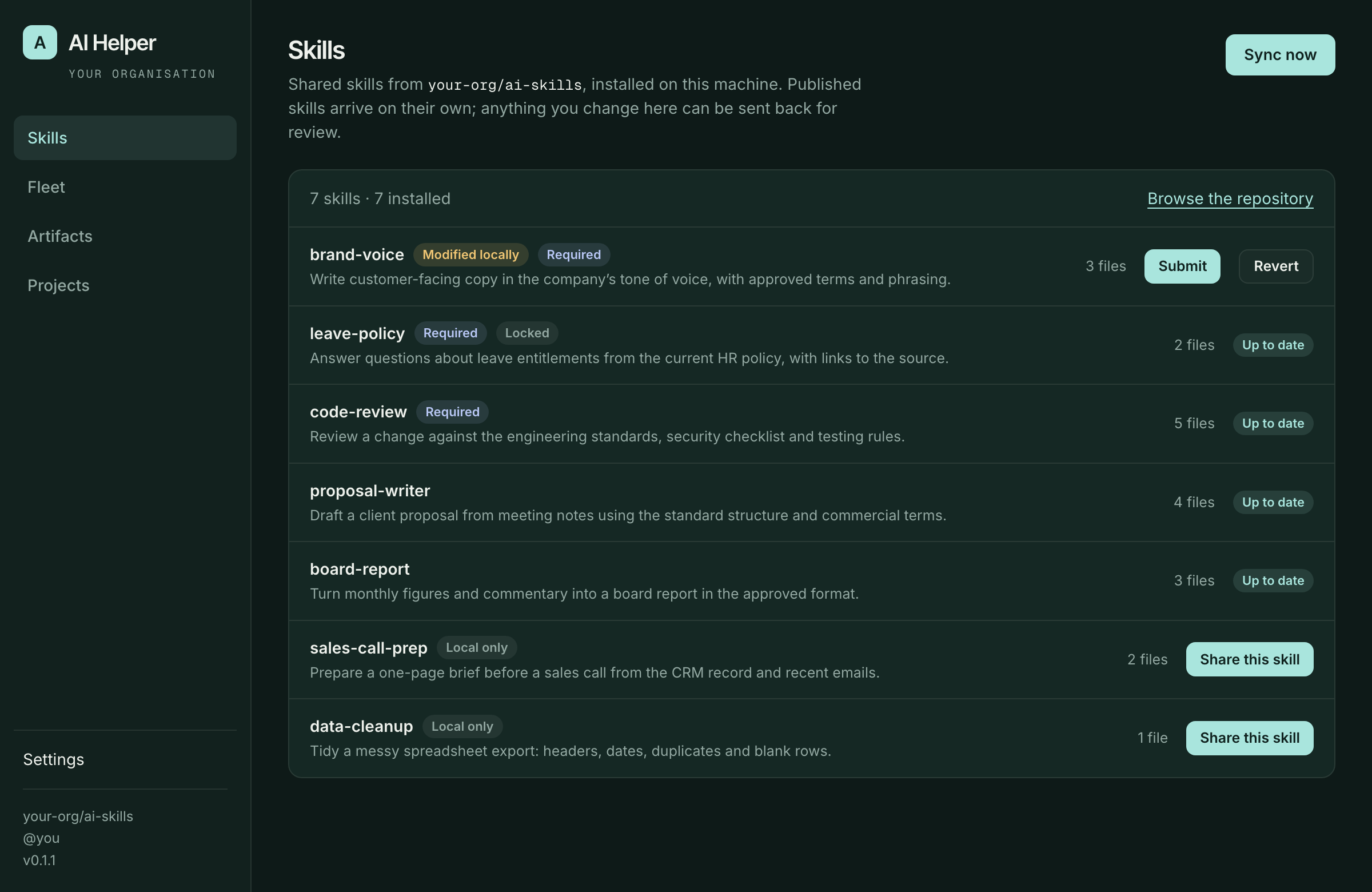Screen dimensions: 1372x892
Task: Click the v0.1.1 version label
Action: (39, 861)
